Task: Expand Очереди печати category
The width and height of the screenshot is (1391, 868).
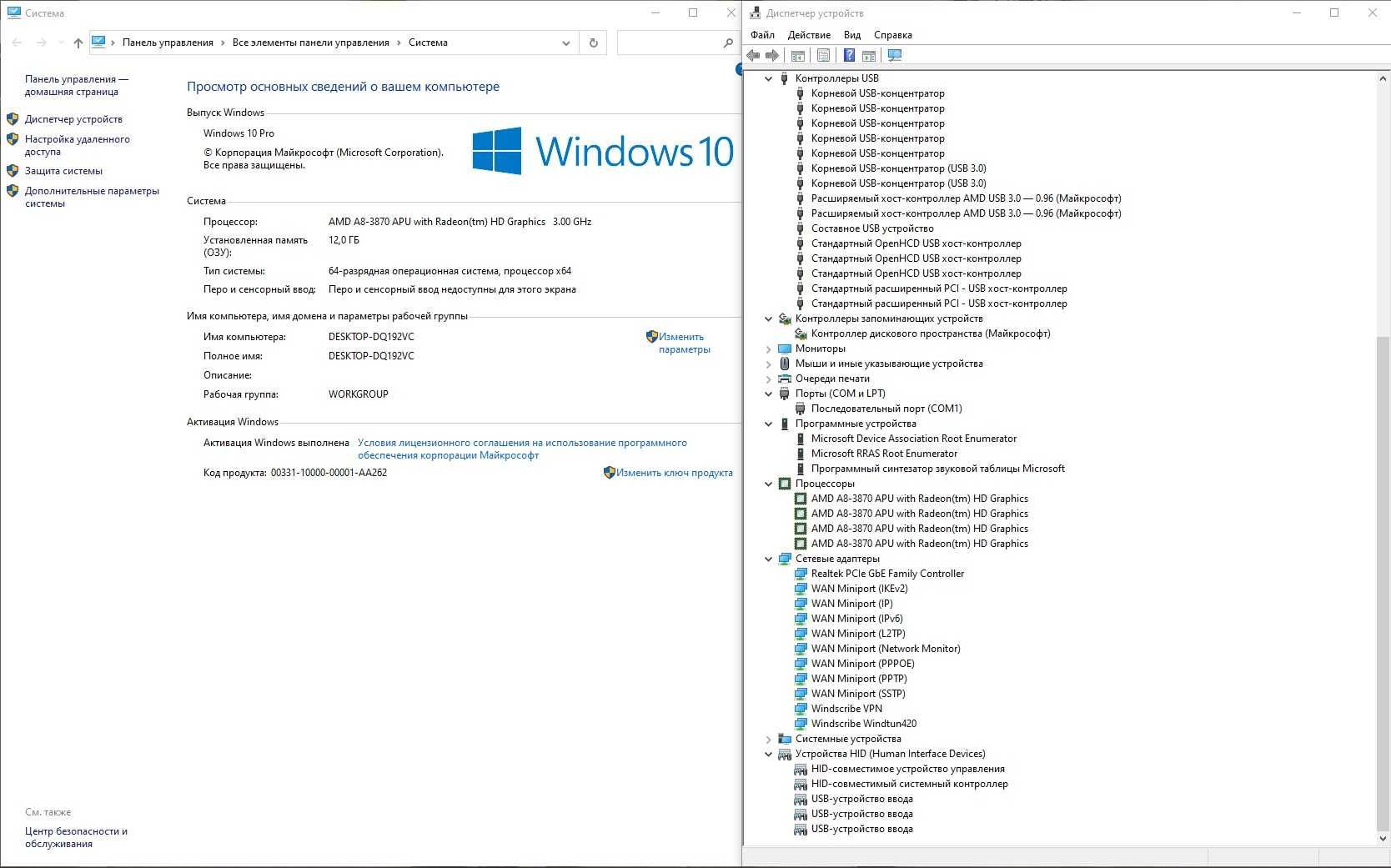Action: (x=769, y=379)
